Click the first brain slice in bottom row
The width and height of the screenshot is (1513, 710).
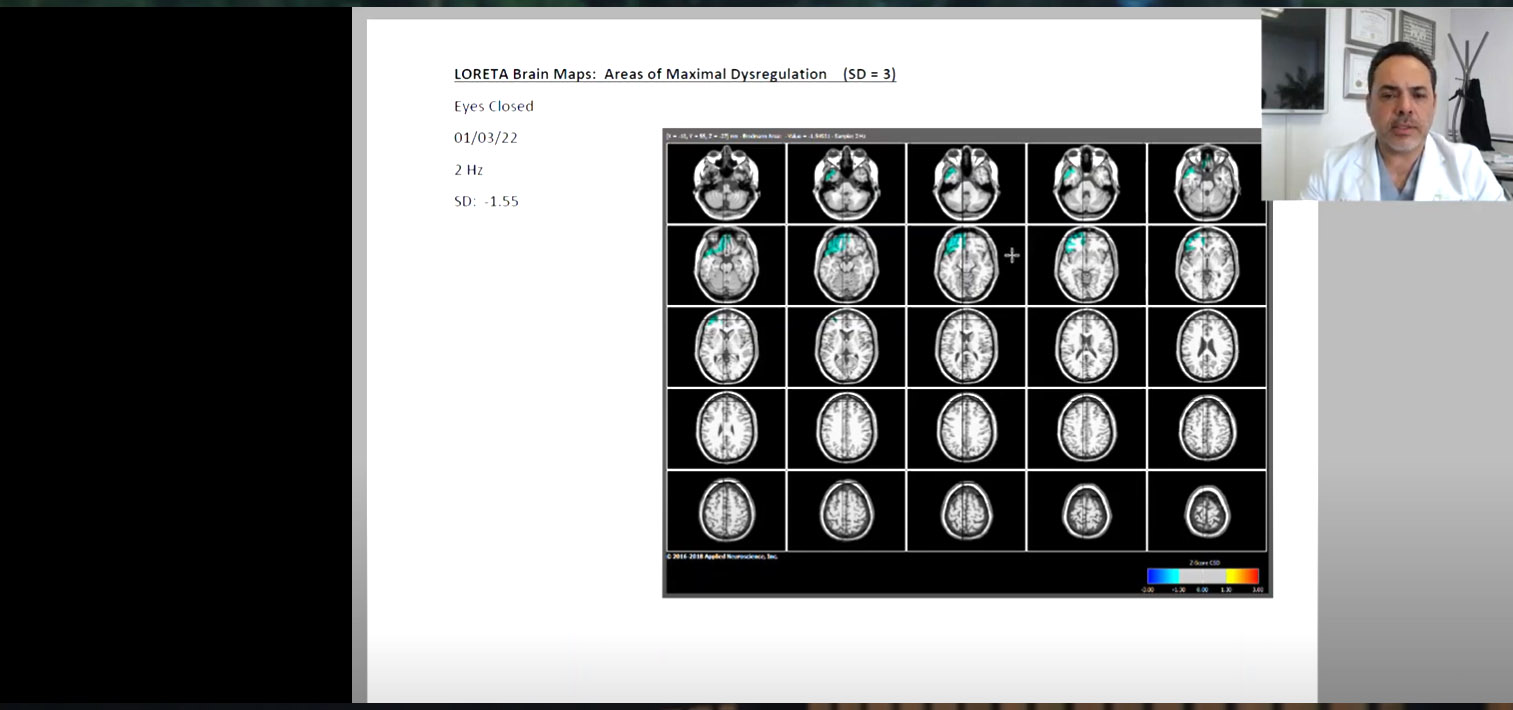click(726, 510)
